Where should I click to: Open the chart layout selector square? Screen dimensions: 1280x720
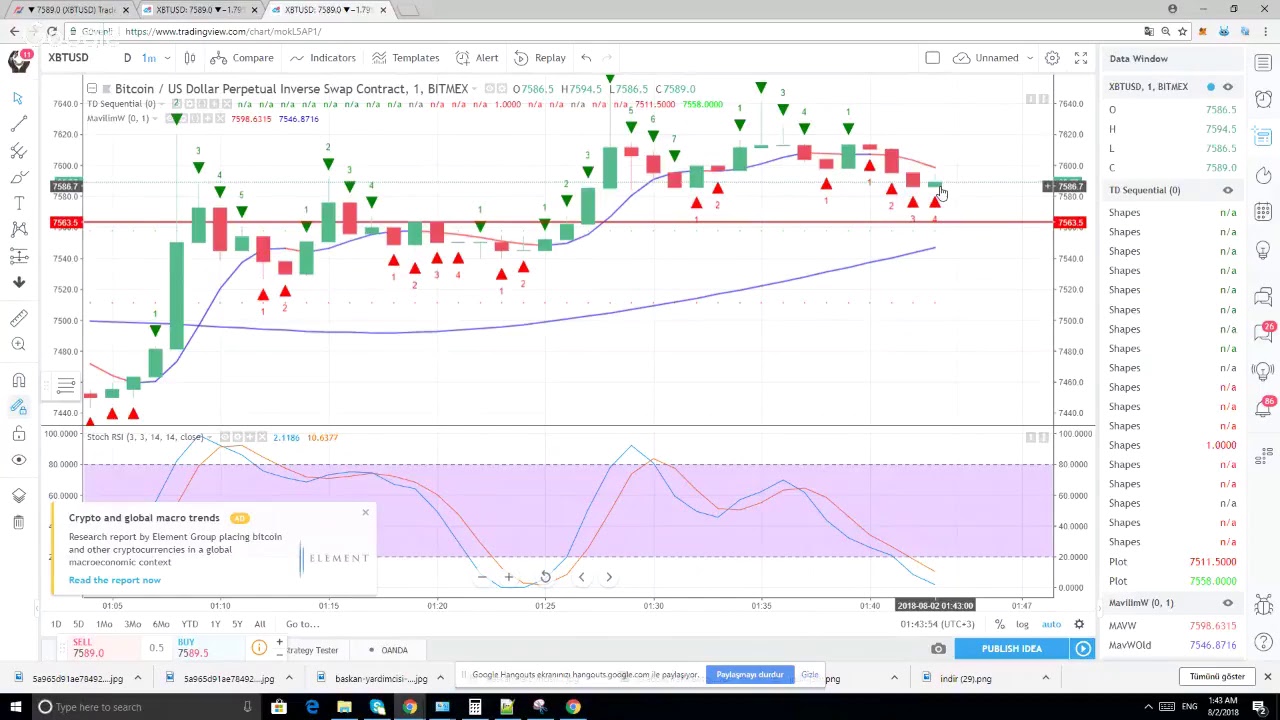click(932, 58)
